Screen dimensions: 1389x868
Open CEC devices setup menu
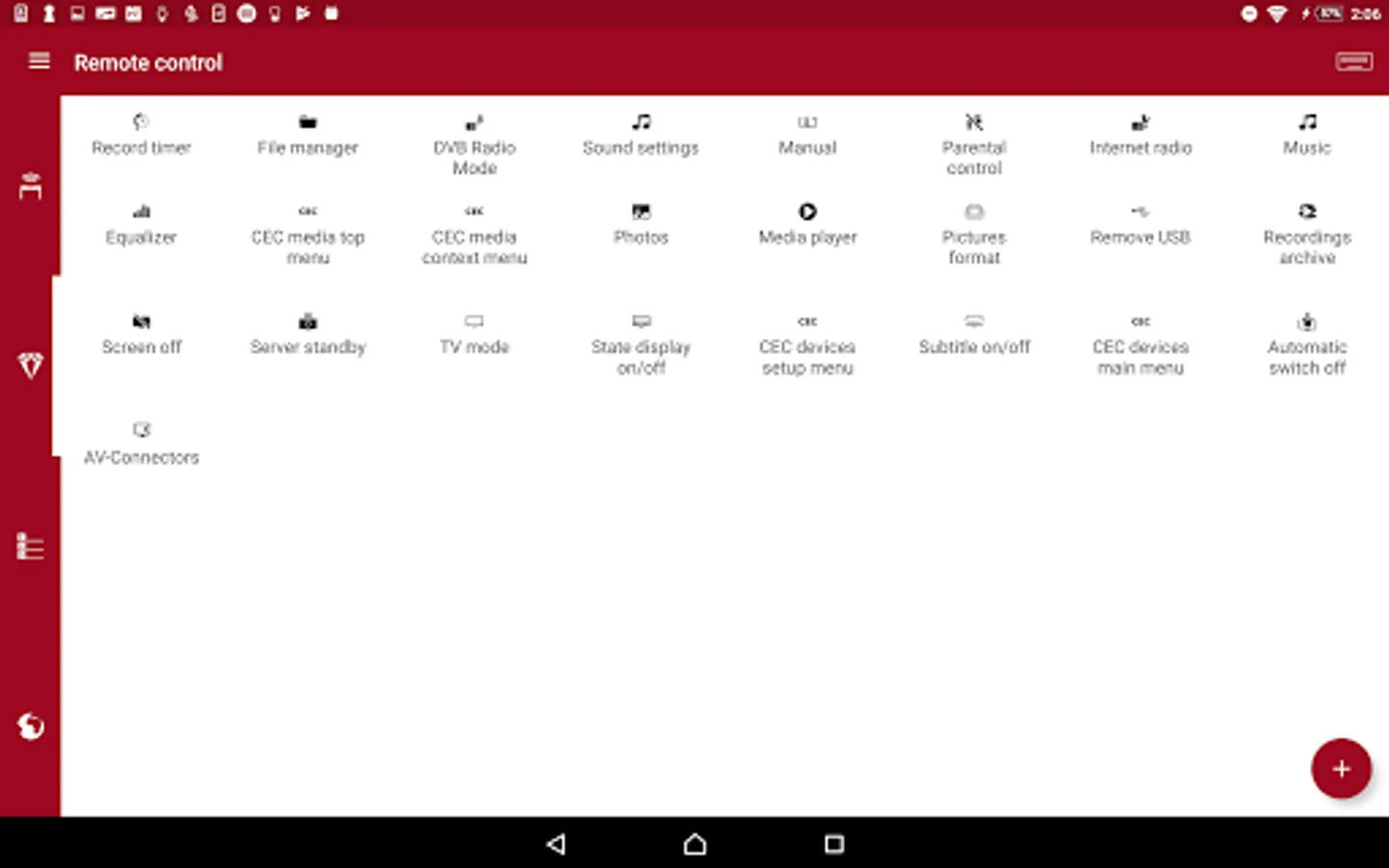click(807, 345)
